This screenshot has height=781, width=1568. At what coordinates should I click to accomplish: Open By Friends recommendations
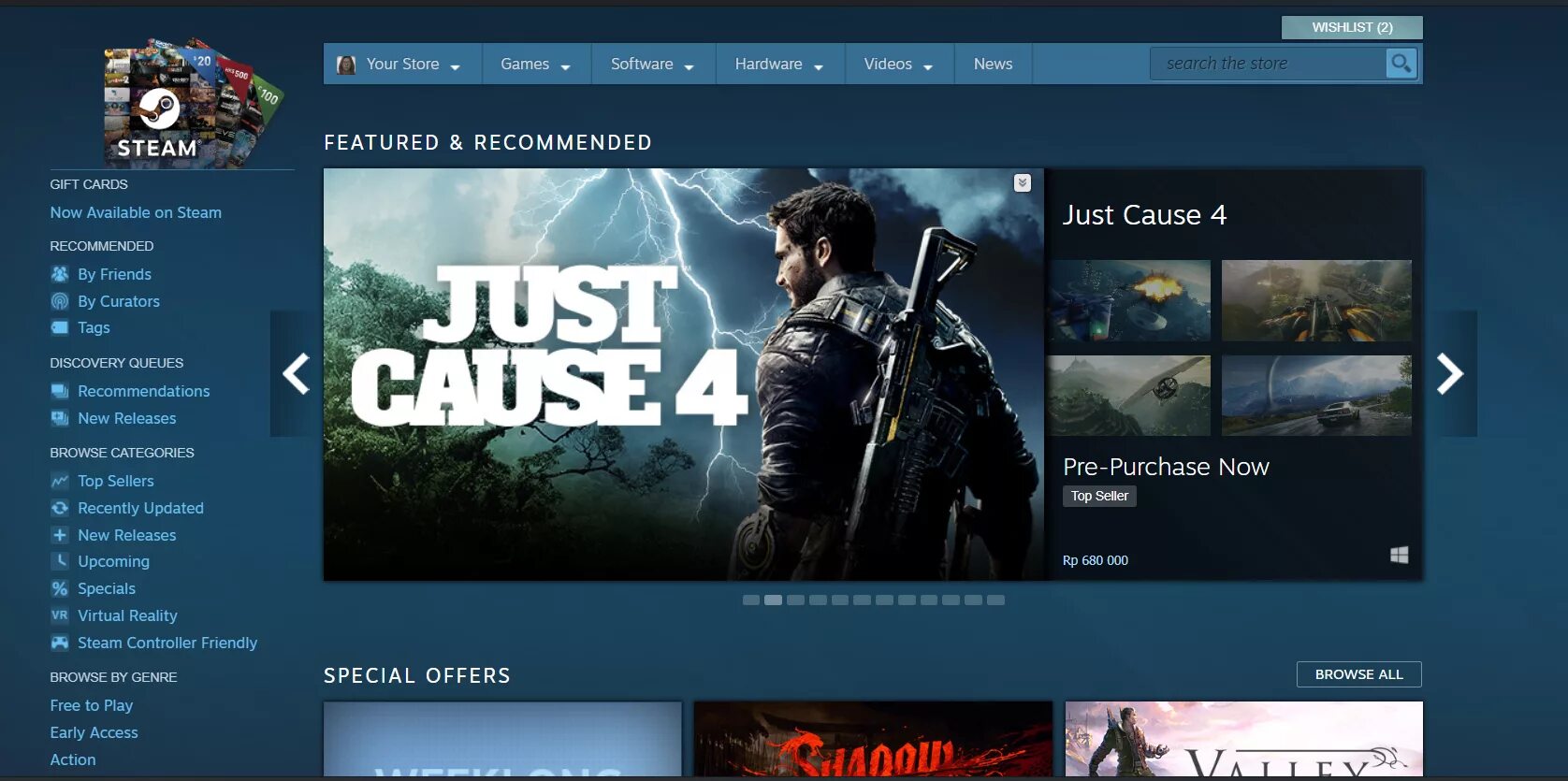114,274
